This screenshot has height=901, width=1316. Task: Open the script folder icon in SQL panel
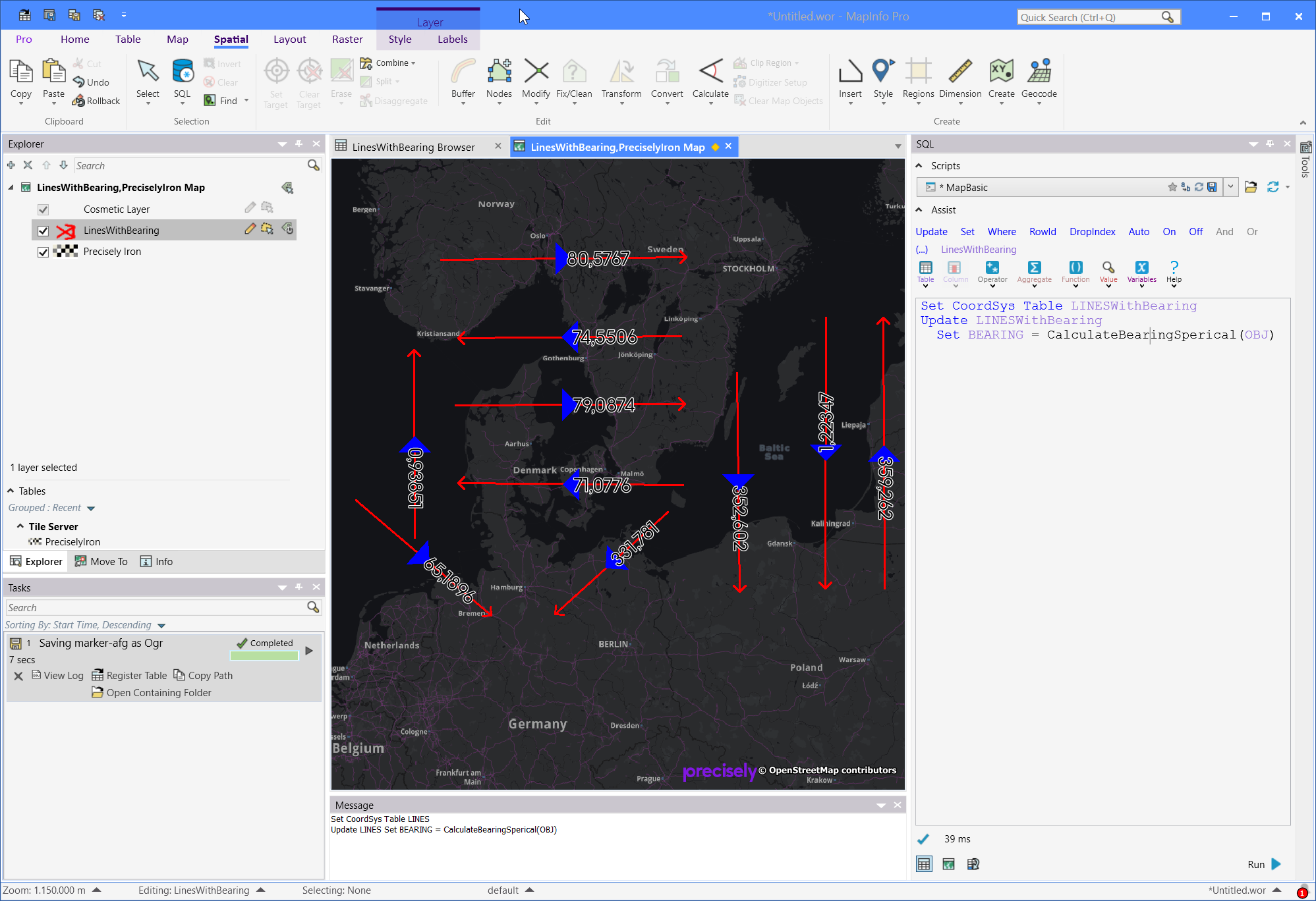1251,187
